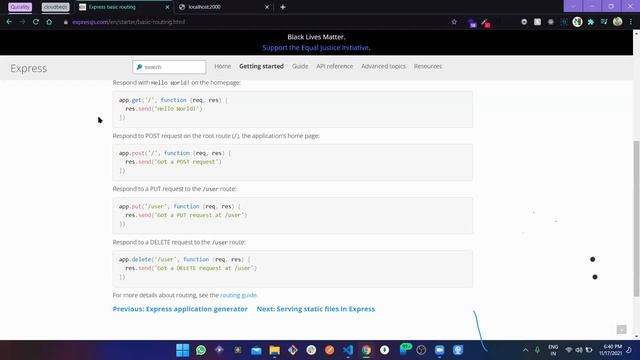Open the media control playlist icon
Image resolution: width=640 pixels, height=360 pixels.
[604, 22]
